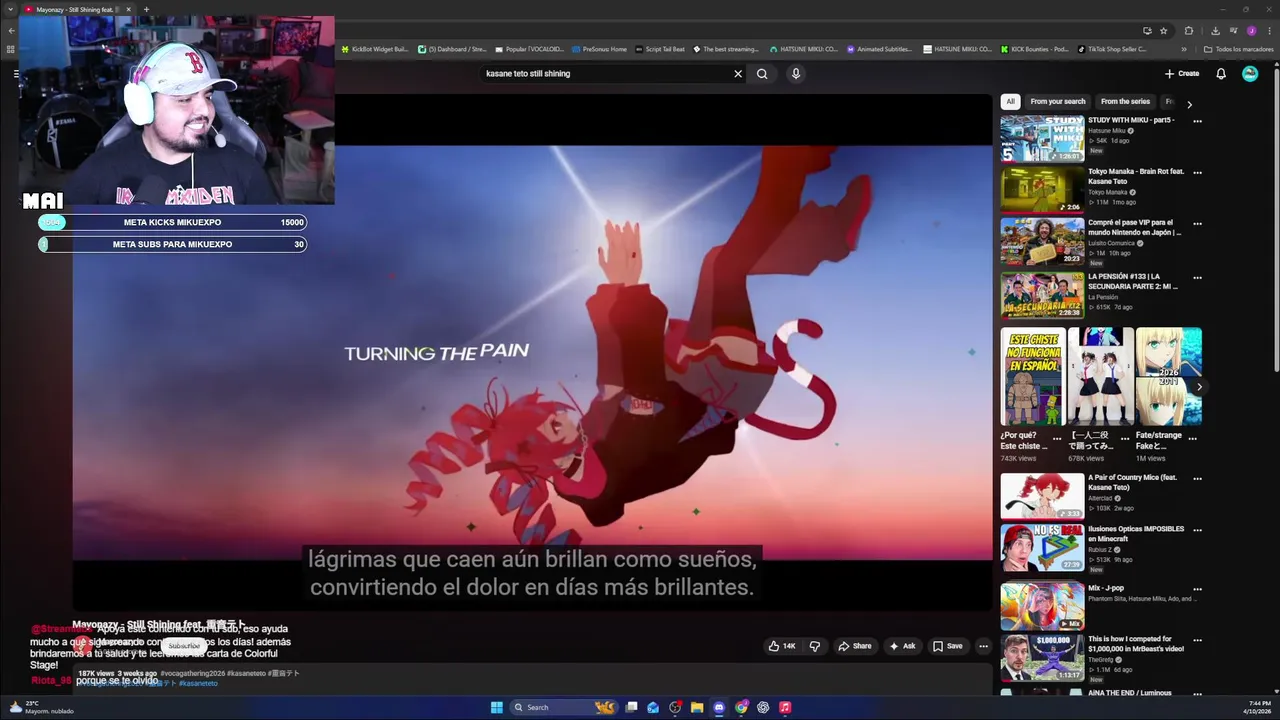Open Apple Music from taskbar

tap(785, 707)
